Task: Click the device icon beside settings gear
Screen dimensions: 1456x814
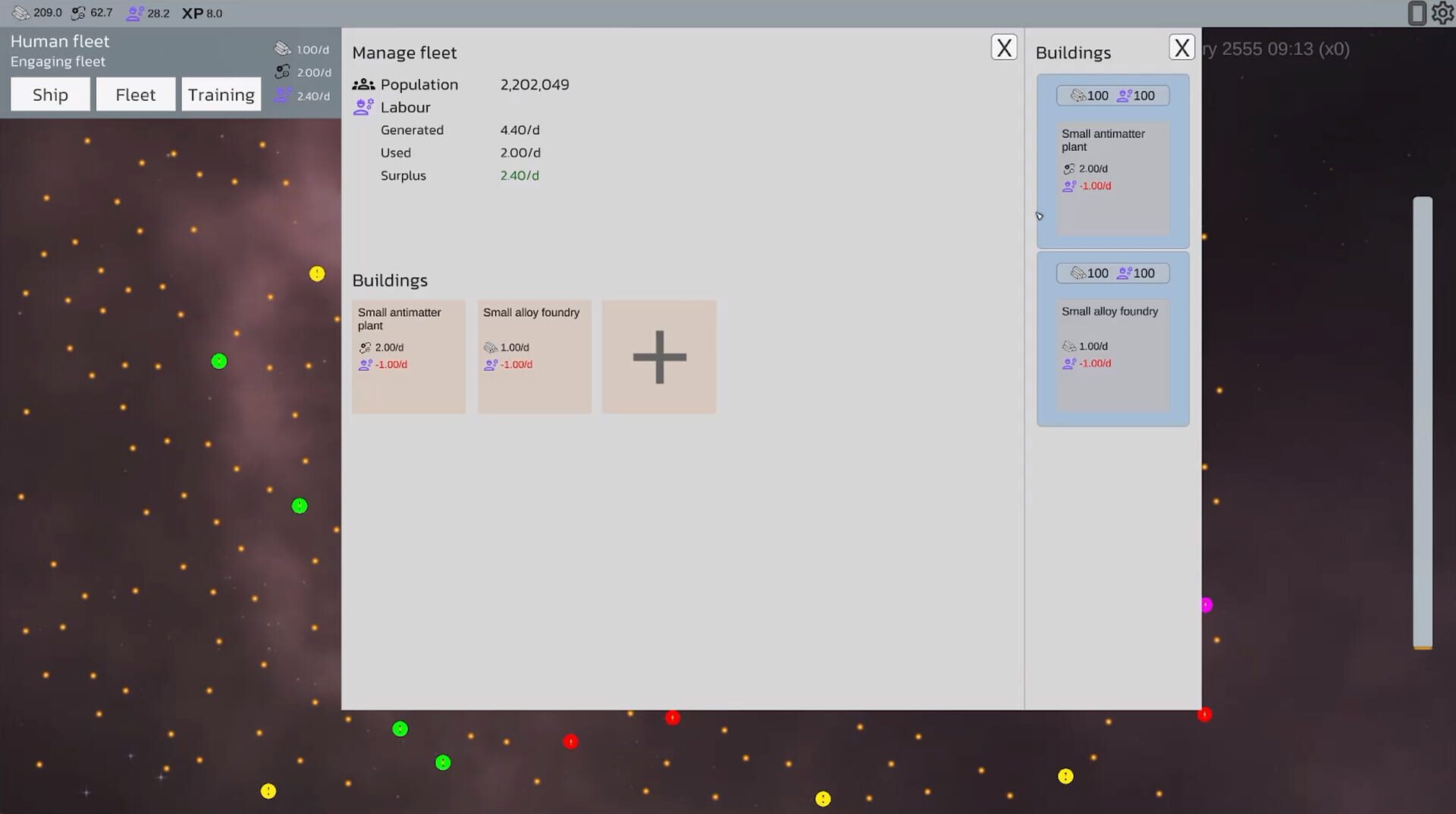Action: pyautogui.click(x=1417, y=13)
